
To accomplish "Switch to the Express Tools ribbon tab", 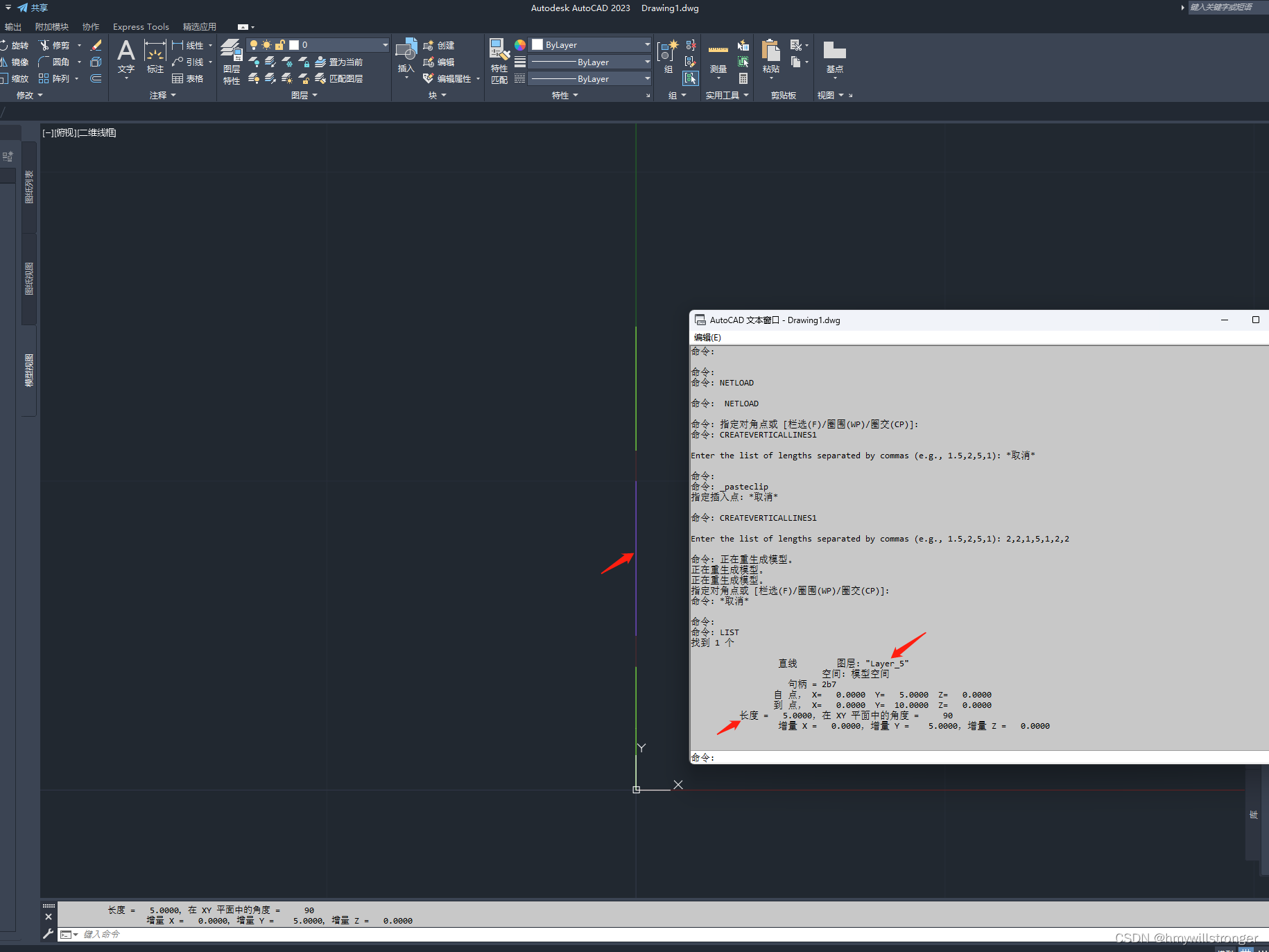I will [141, 26].
